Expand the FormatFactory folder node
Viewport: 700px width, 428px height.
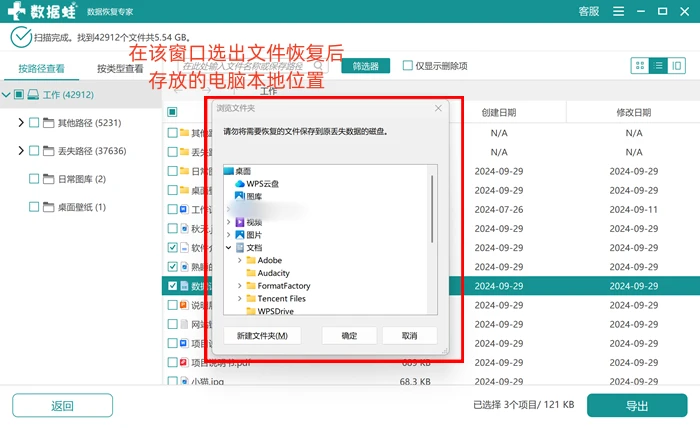pyautogui.click(x=240, y=285)
